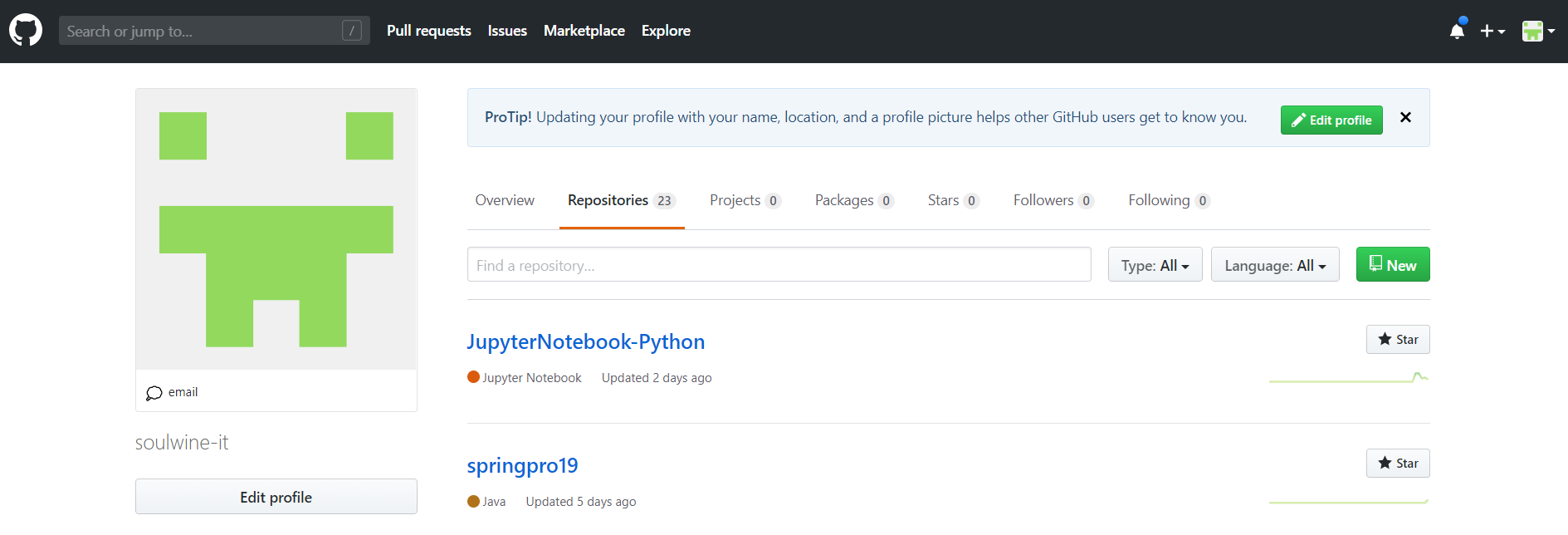Click the email status smiley icon
The image size is (1568, 535).
point(154,393)
